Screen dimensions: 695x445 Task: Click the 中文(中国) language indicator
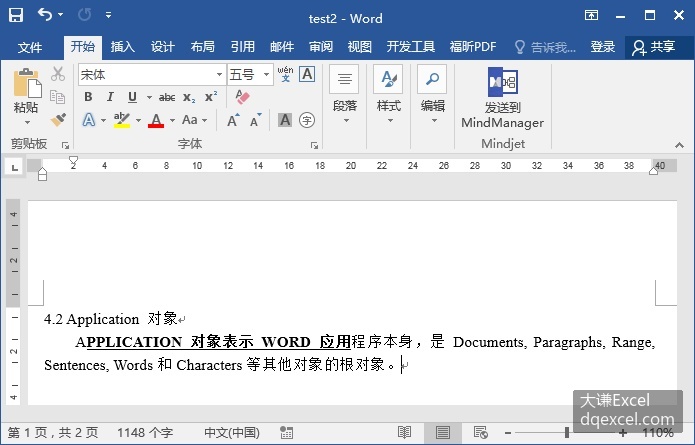232,433
